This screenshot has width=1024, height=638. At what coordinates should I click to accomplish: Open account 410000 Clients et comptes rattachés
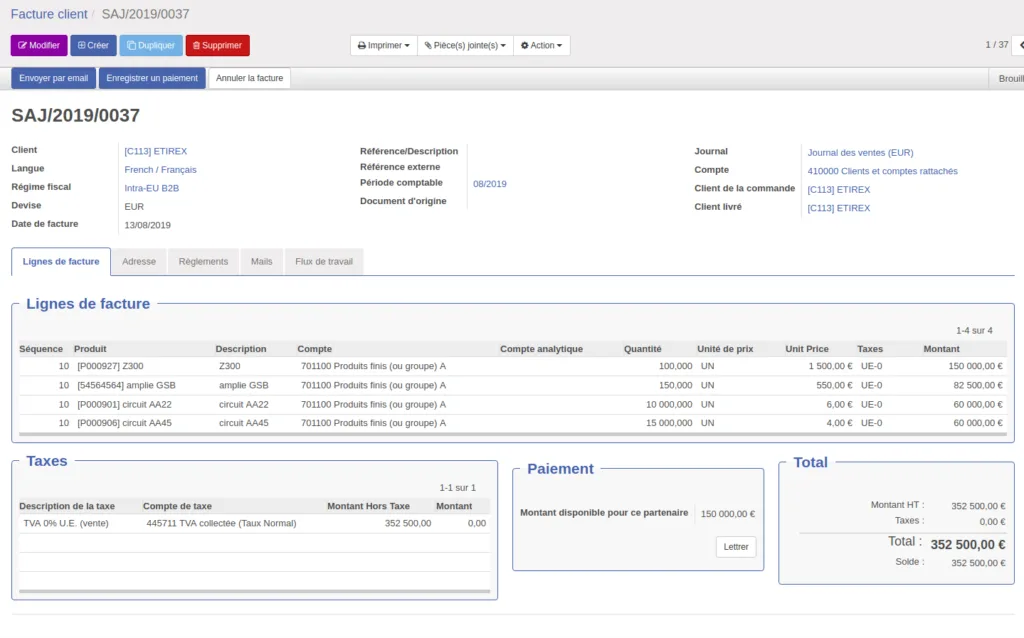click(x=882, y=170)
